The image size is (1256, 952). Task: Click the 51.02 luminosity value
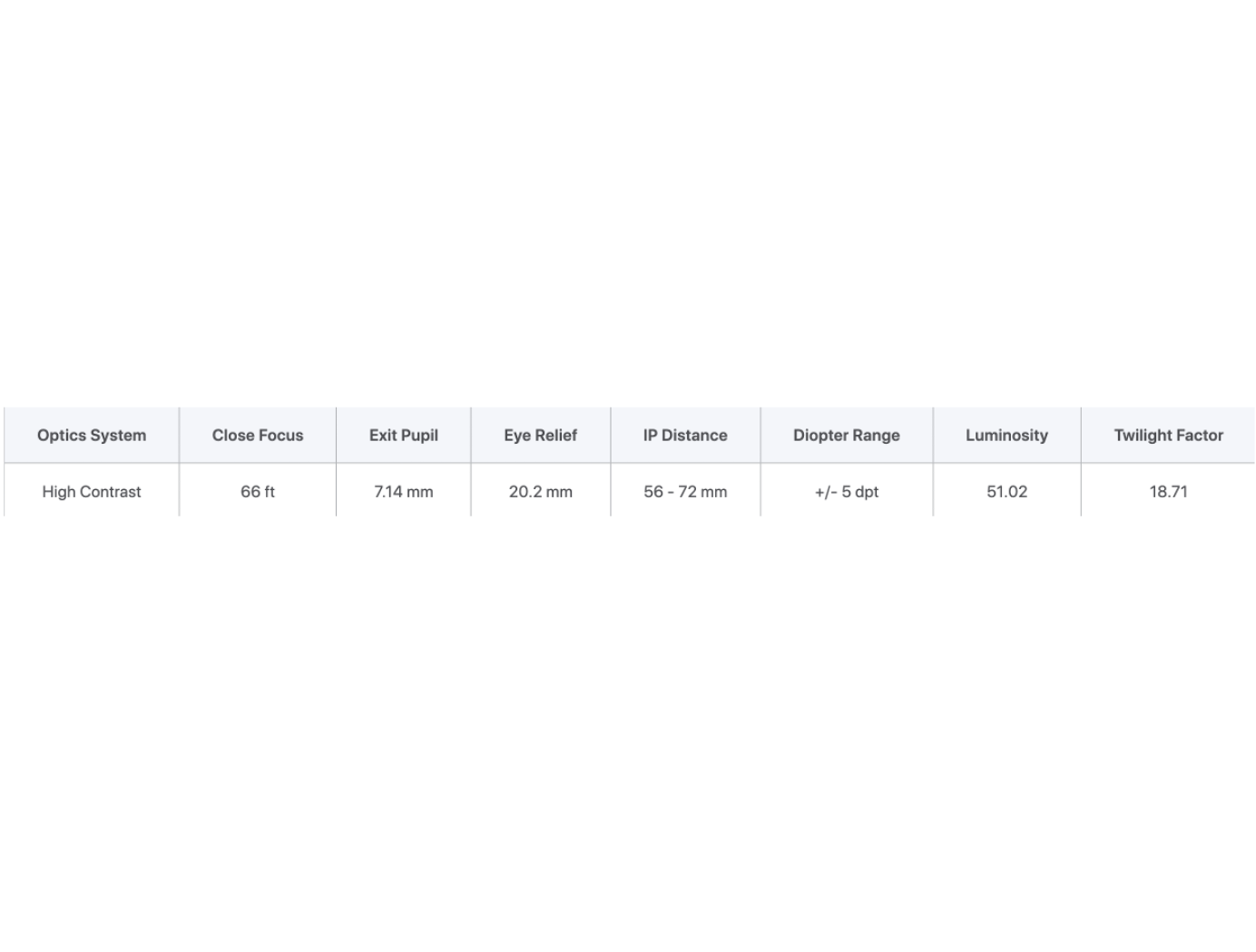1006,492
